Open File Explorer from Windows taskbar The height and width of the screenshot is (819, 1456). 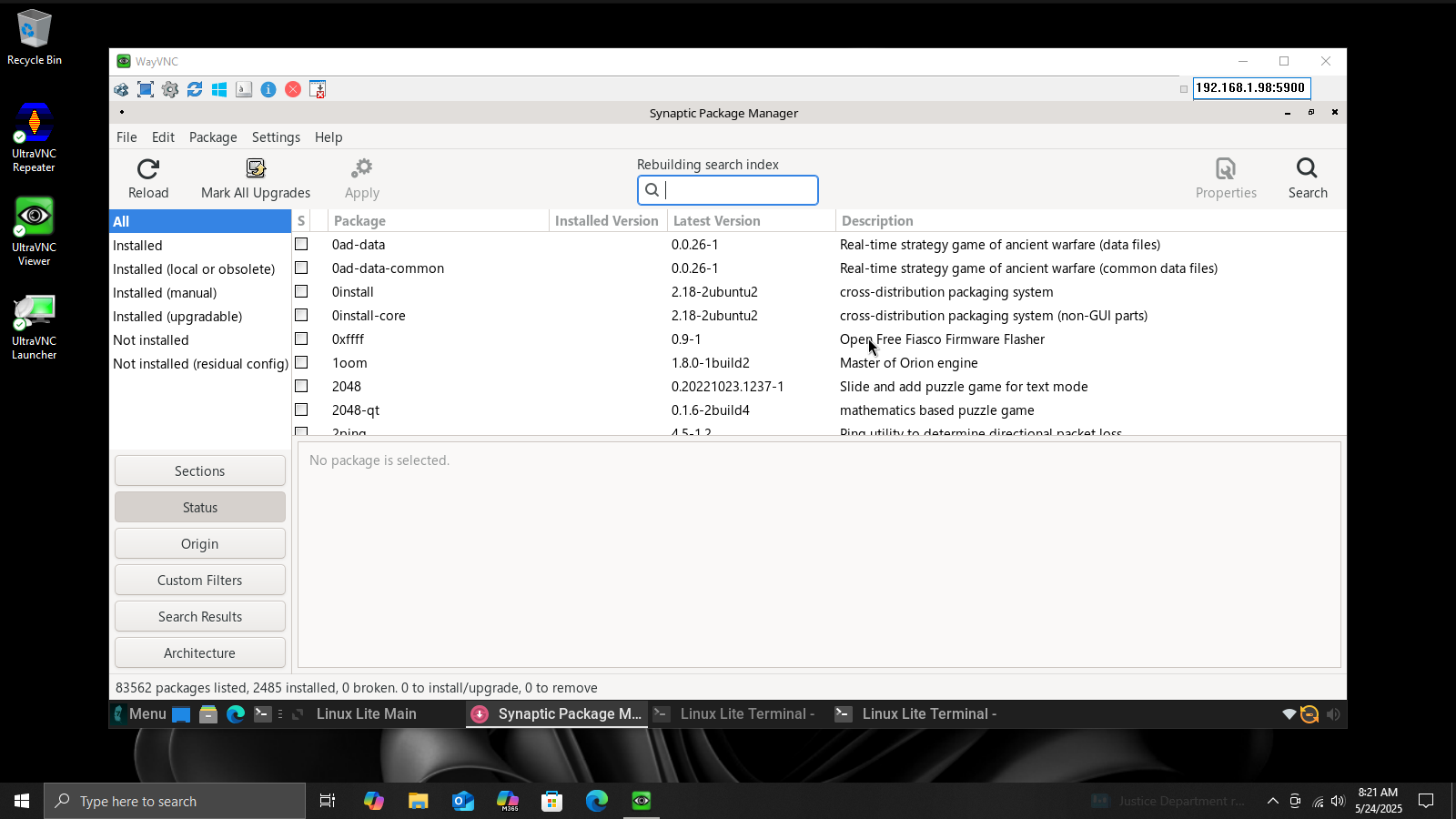[x=418, y=801]
